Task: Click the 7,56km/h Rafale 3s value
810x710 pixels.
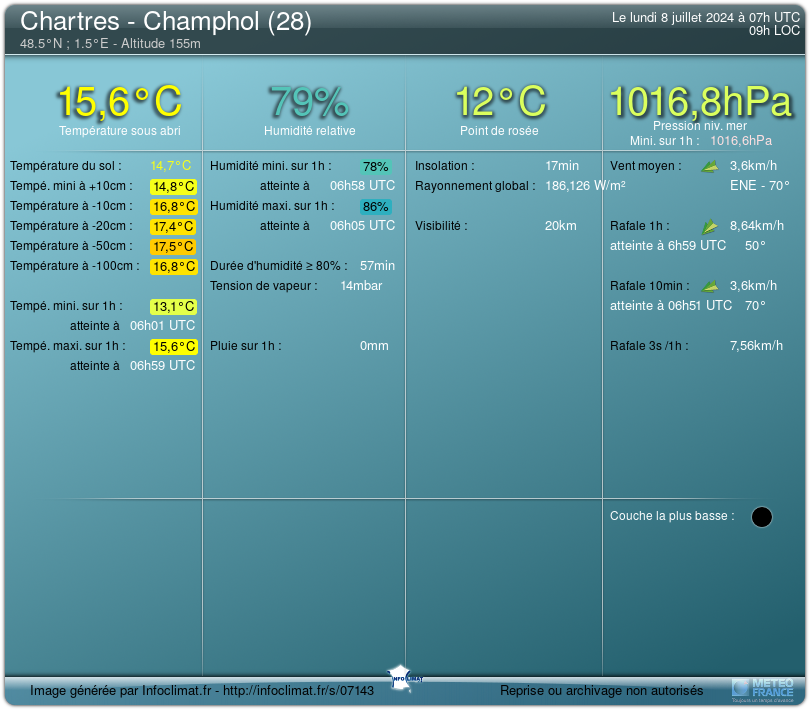Action: pos(756,346)
